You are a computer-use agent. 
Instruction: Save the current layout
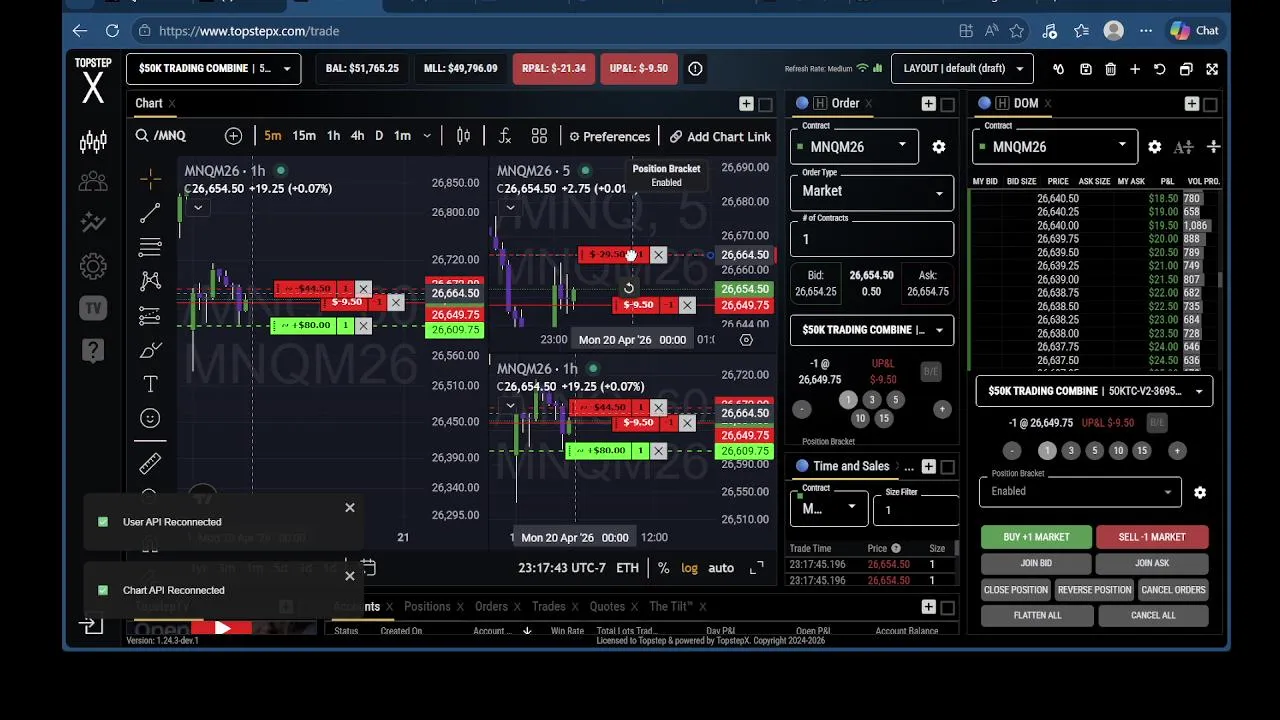(1085, 69)
